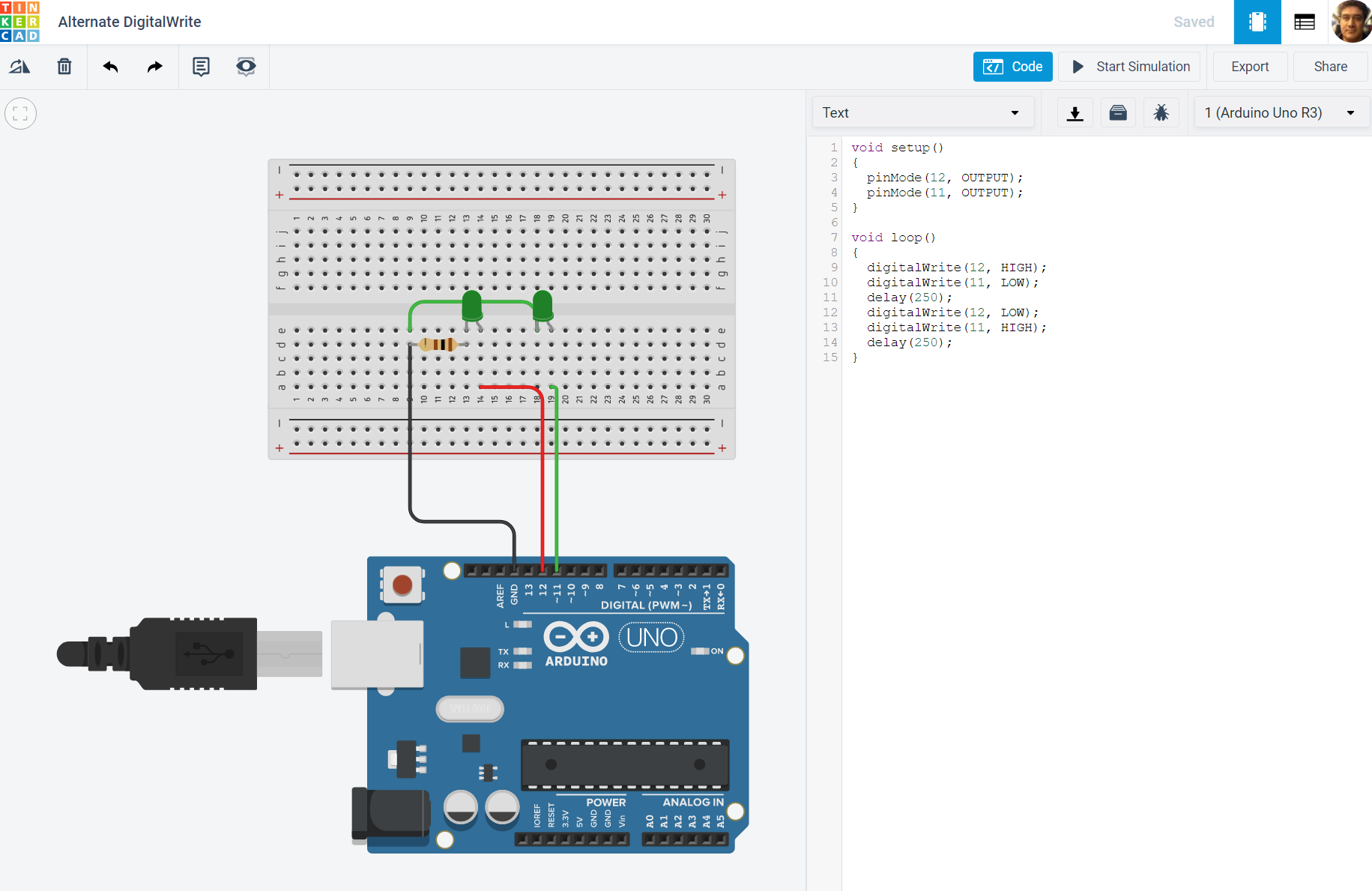Screen dimensions: 1372x891
Task: Click code line 'digitalWrite(12, HIGH);'
Action: (x=956, y=268)
